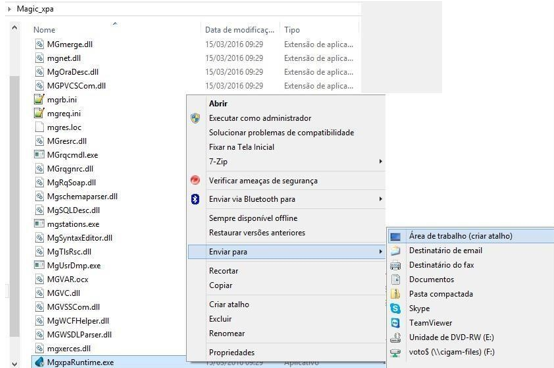
Task: Click the breadcrumb arrow before Magic_xpa
Action: point(10,9)
